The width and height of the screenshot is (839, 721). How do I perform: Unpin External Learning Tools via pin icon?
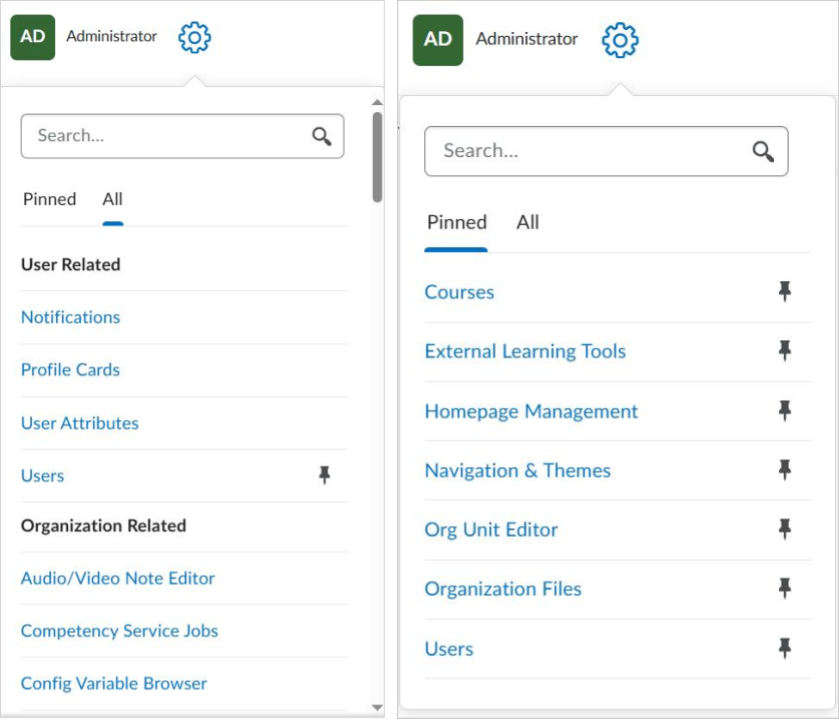tap(785, 351)
